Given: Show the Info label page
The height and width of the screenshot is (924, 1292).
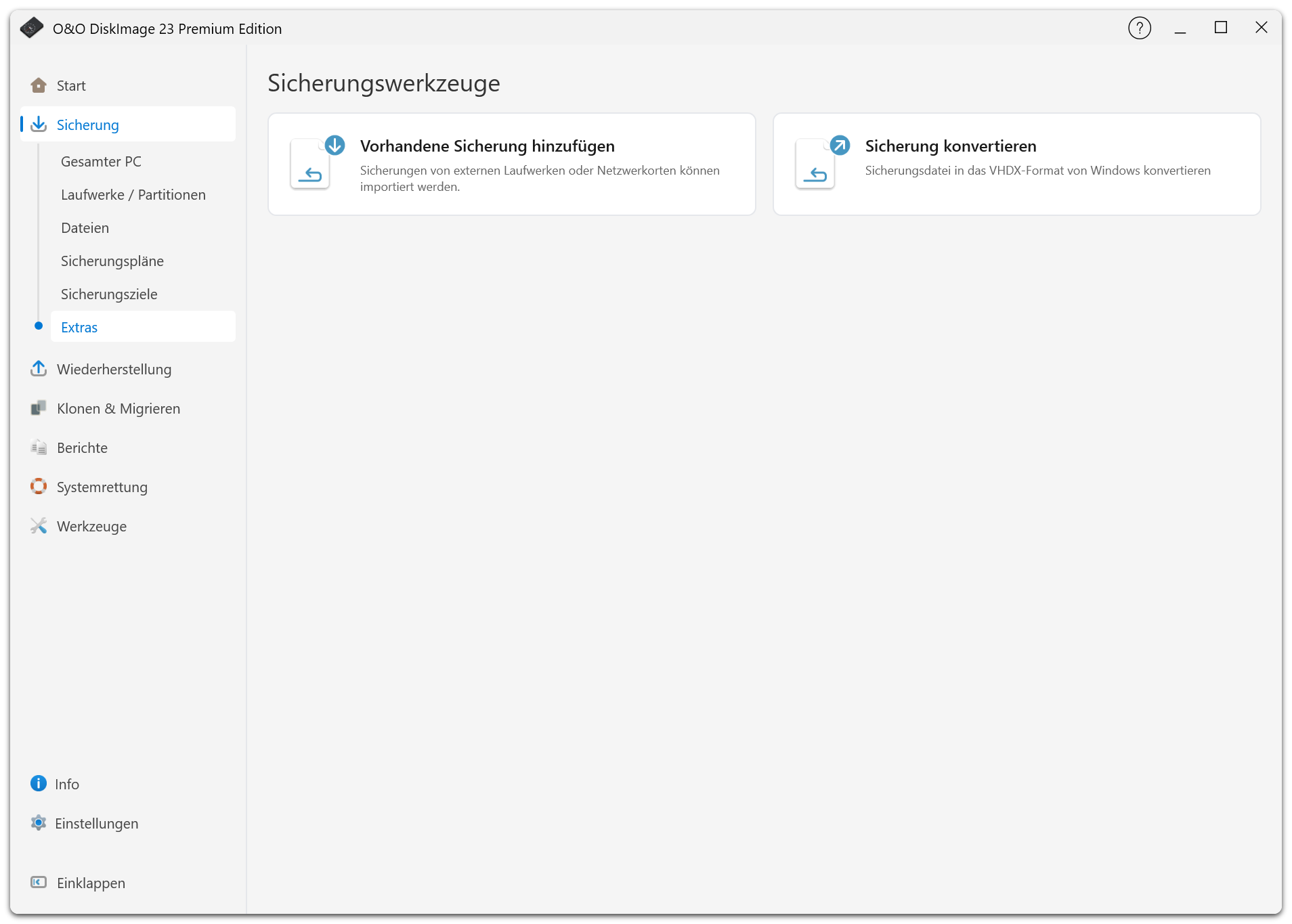Looking at the screenshot, I should tap(67, 784).
